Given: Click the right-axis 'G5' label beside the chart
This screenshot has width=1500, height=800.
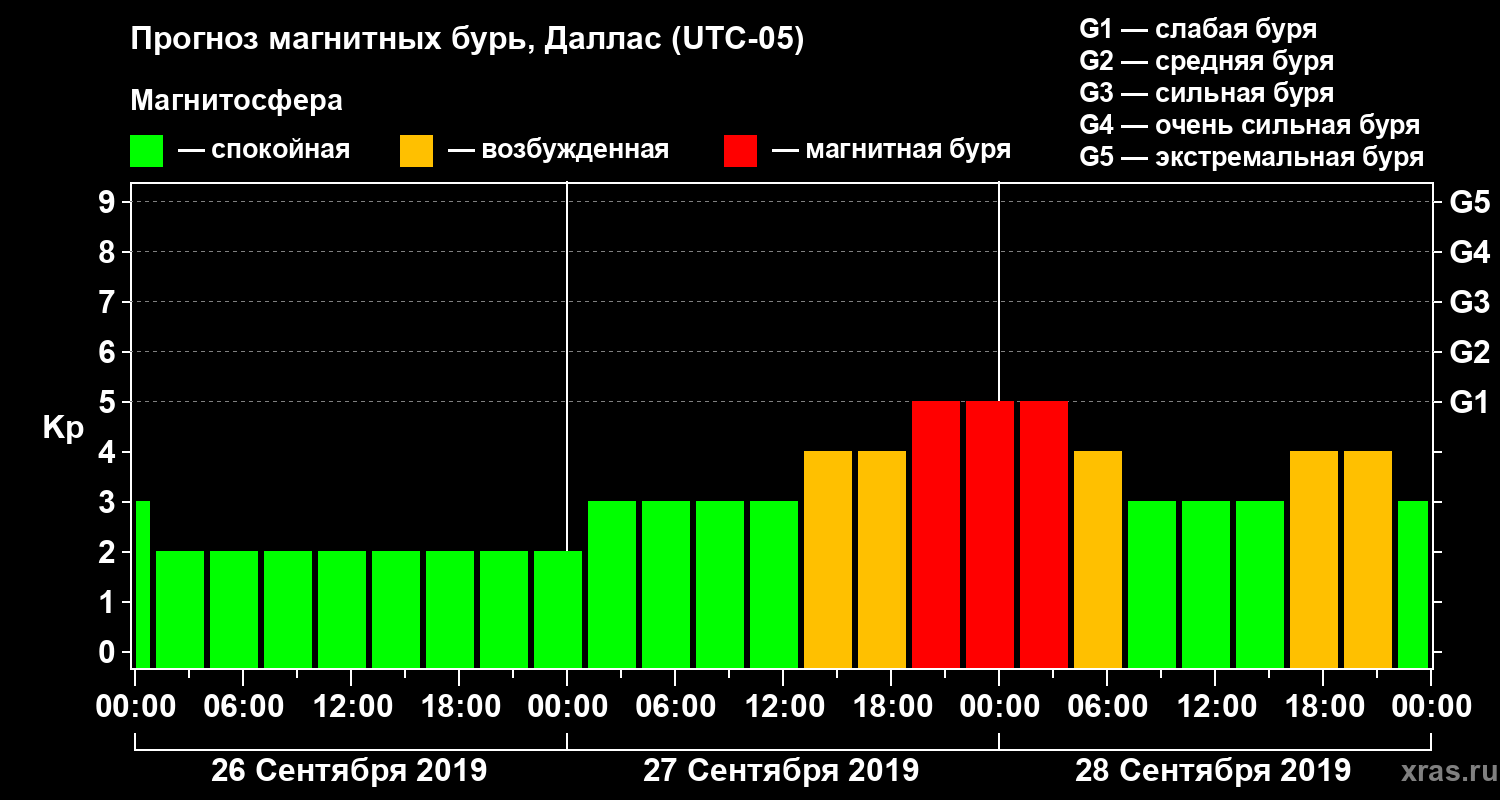Looking at the screenshot, I should pyautogui.click(x=1469, y=203).
